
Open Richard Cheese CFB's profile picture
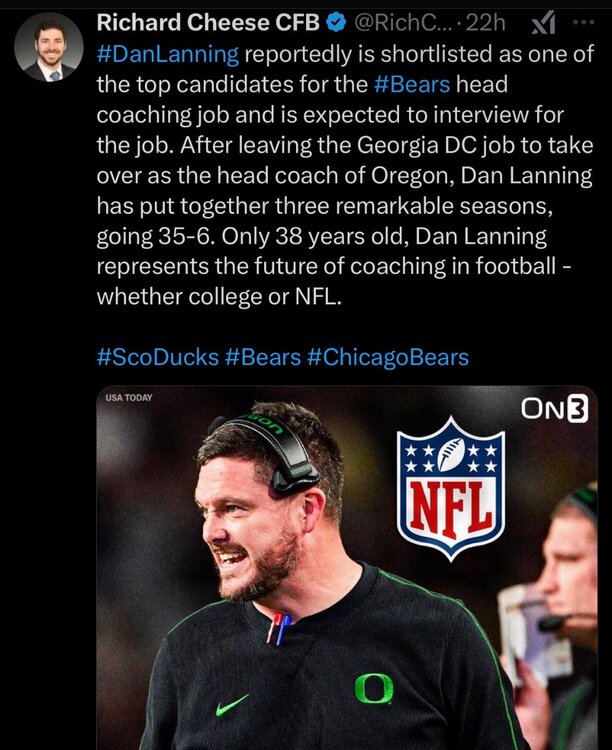(x=49, y=46)
